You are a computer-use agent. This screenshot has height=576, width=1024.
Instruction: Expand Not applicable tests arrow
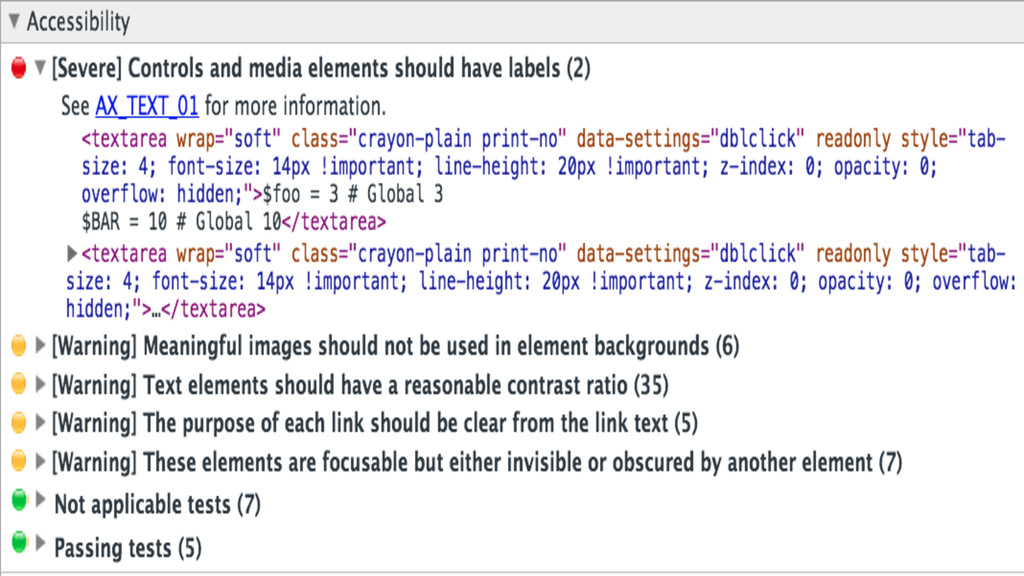tap(40, 500)
